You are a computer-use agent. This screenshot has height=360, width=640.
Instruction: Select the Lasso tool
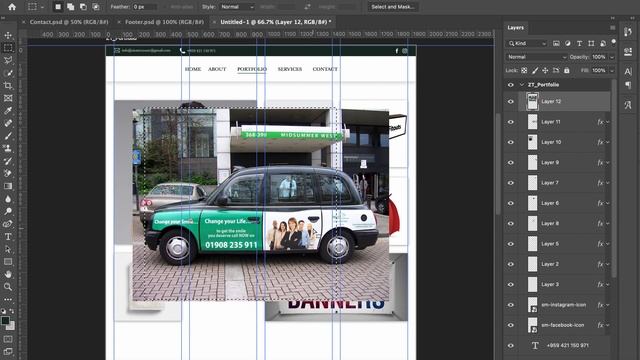pos(8,61)
